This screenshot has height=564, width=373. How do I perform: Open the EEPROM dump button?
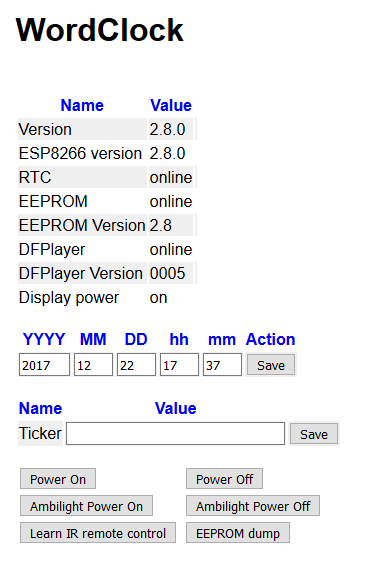point(238,533)
